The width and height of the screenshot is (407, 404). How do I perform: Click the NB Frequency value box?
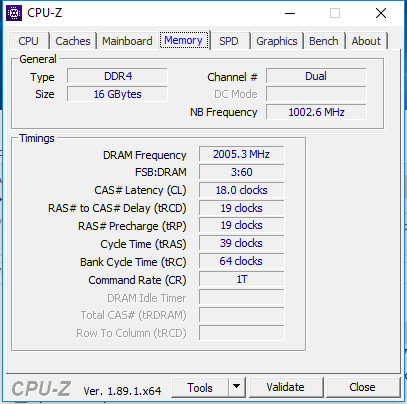[316, 112]
